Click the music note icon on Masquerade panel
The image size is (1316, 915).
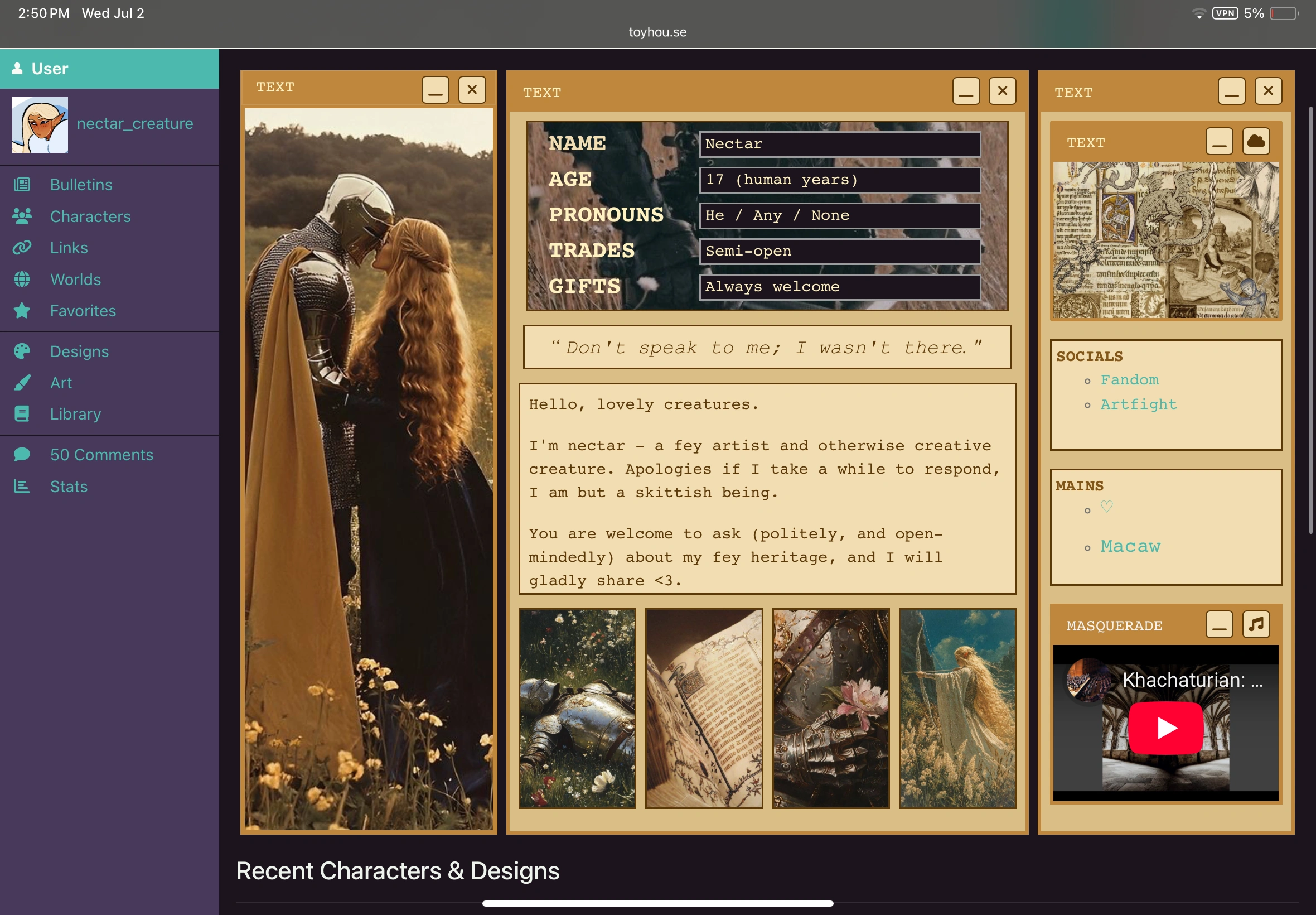[x=1256, y=624]
